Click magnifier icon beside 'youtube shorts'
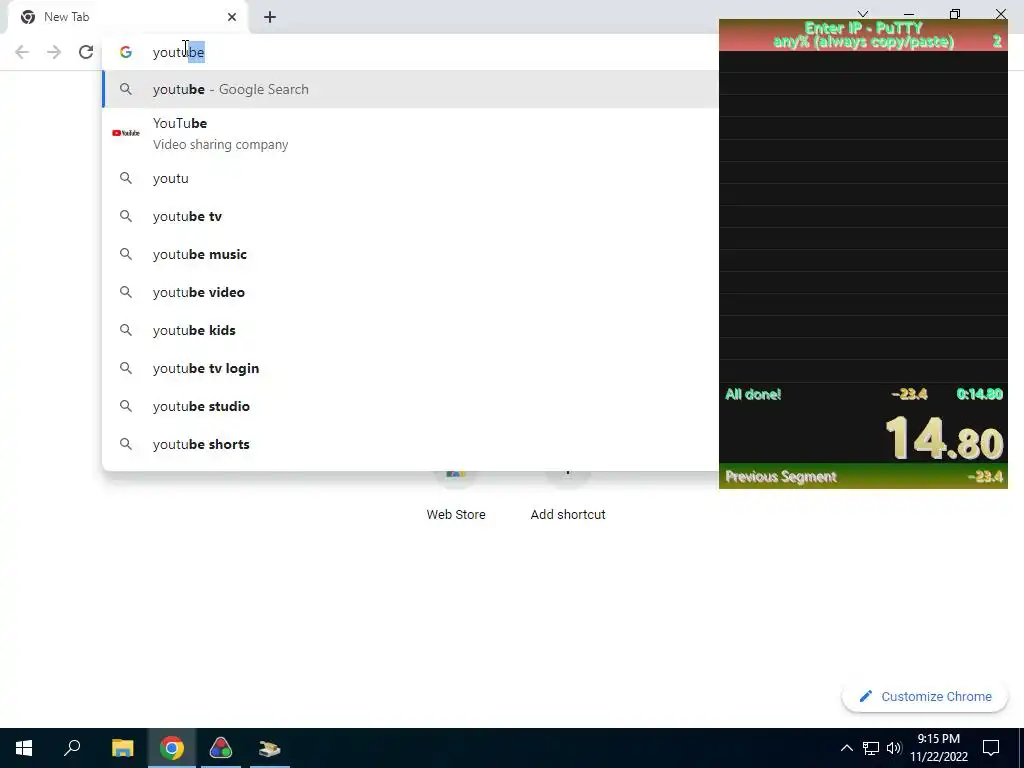1024x768 pixels. (125, 444)
